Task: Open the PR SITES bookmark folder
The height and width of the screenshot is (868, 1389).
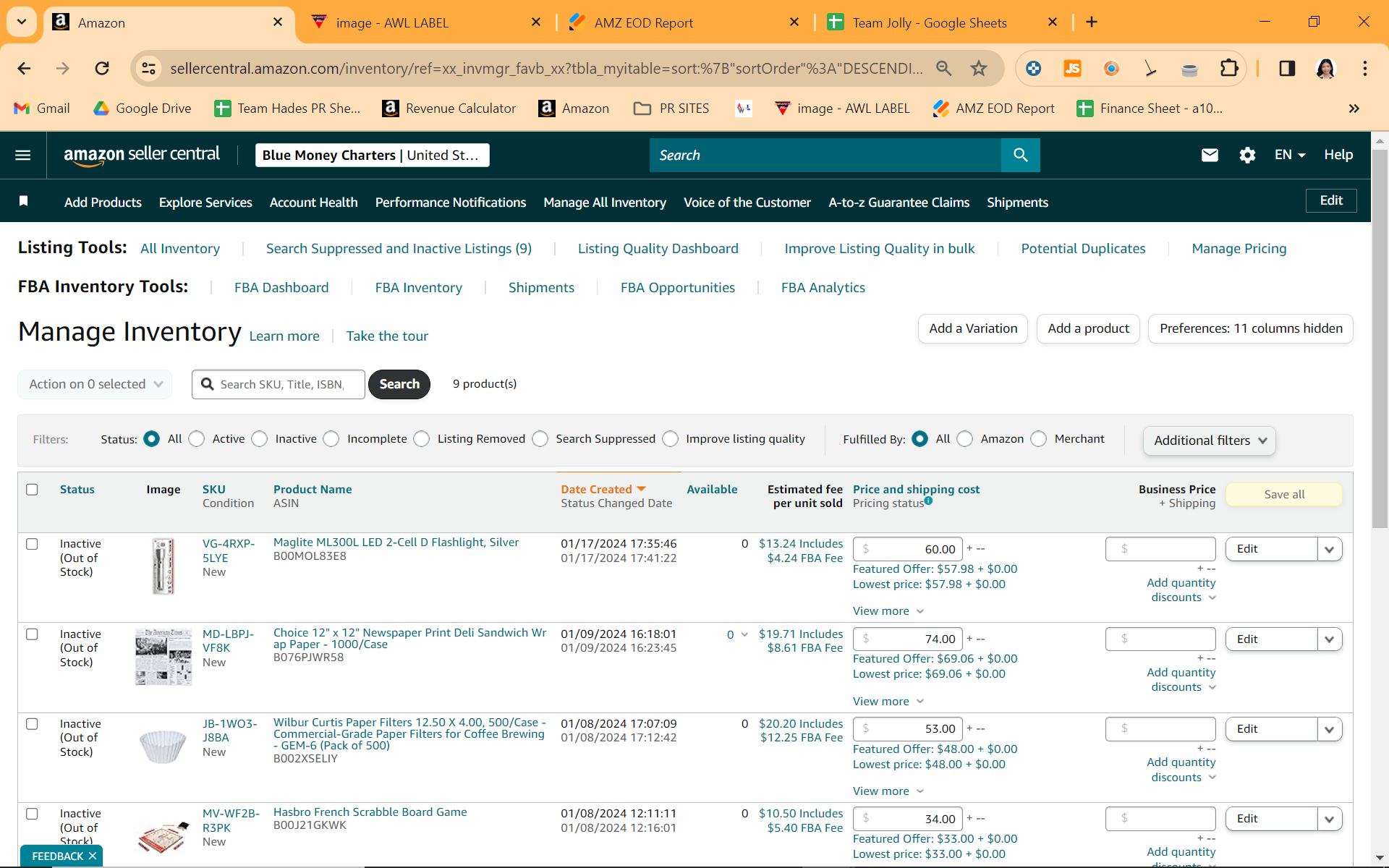Action: [671, 109]
